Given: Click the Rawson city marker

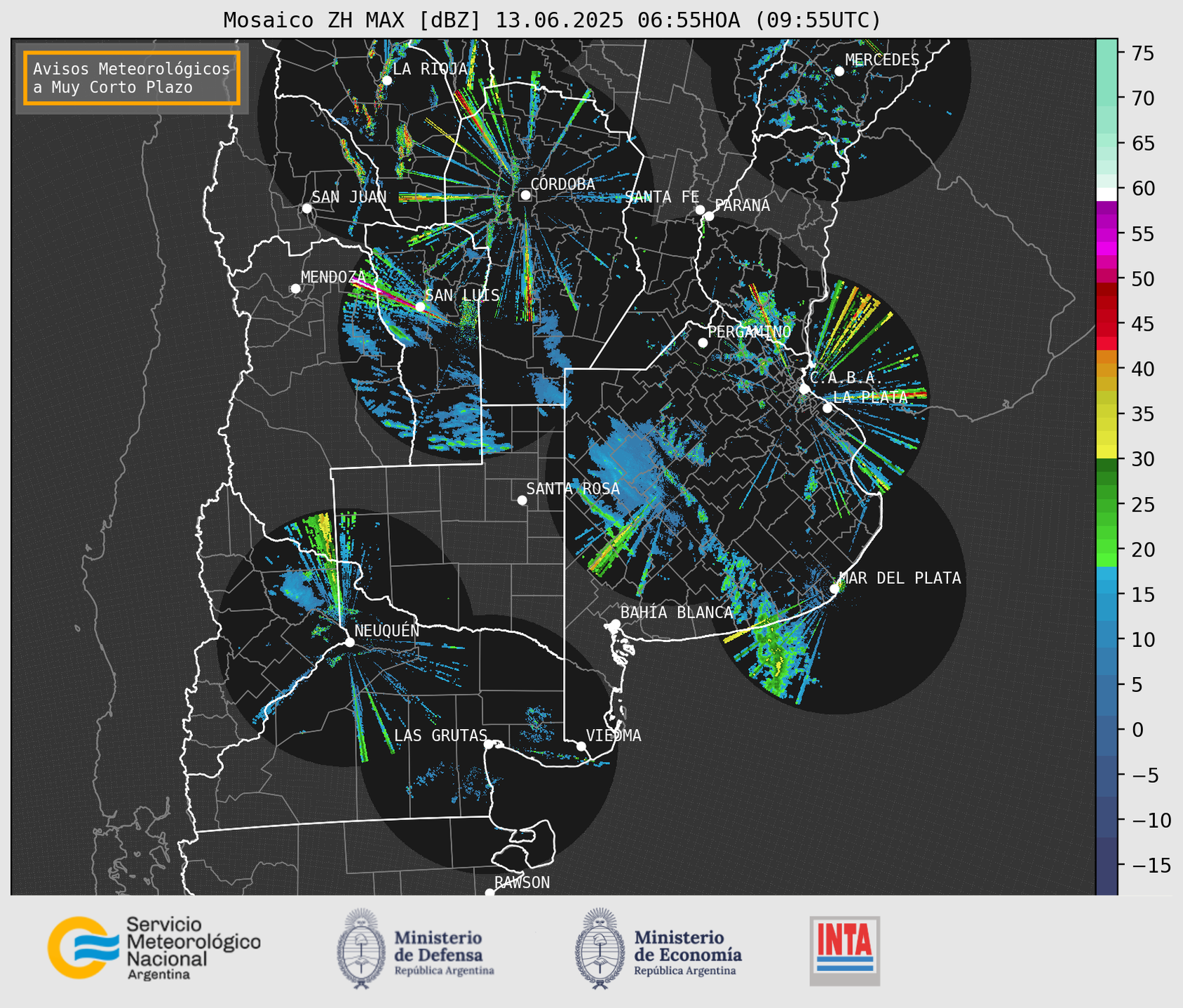Looking at the screenshot, I should 489,892.
